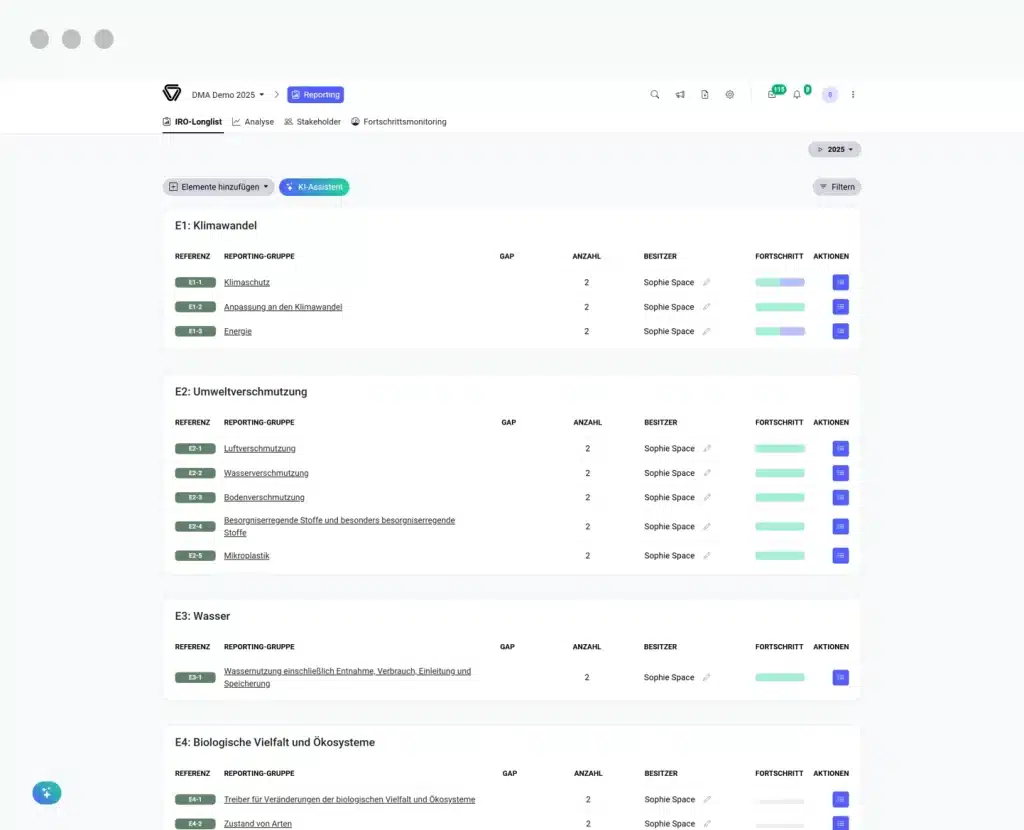Click the Klimaschutz progress bar

pos(780,282)
